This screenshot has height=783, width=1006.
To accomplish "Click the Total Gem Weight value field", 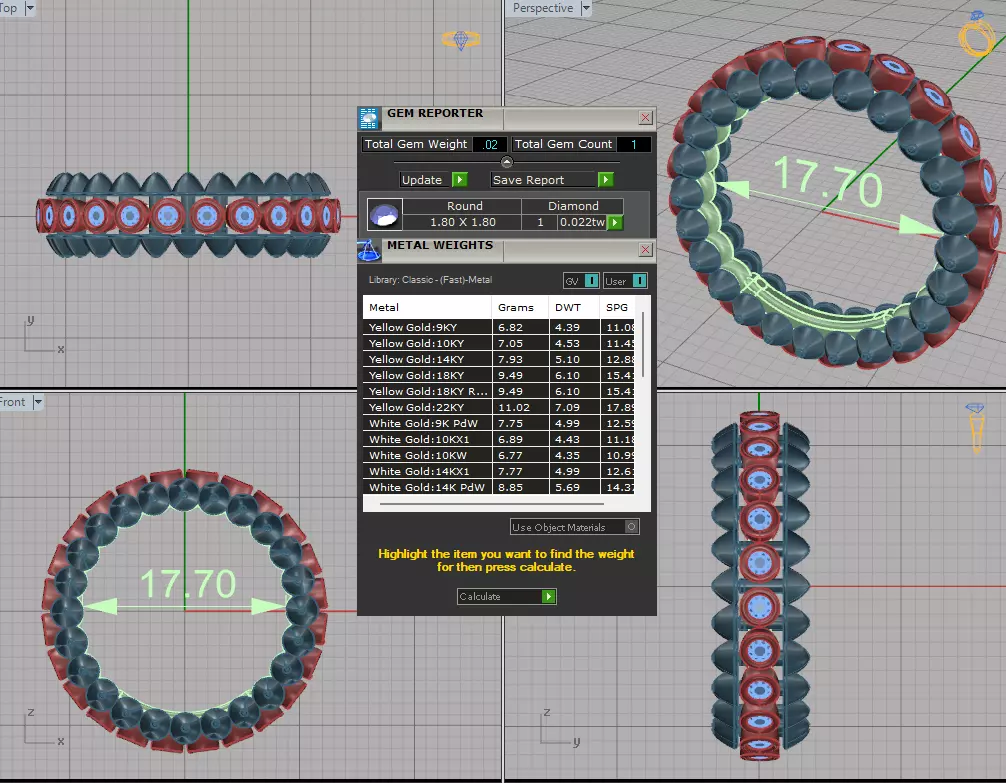I will click(490, 144).
